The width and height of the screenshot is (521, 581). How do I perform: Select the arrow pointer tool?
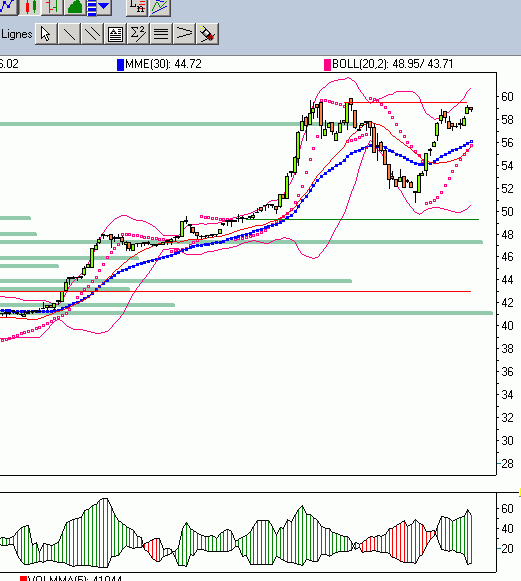pyautogui.click(x=46, y=34)
